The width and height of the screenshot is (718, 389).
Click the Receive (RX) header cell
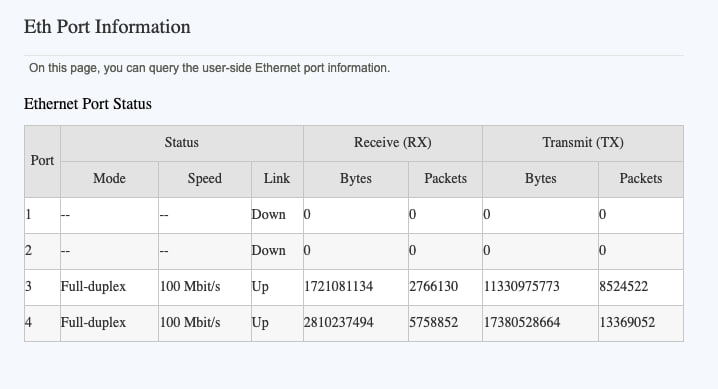tap(392, 143)
